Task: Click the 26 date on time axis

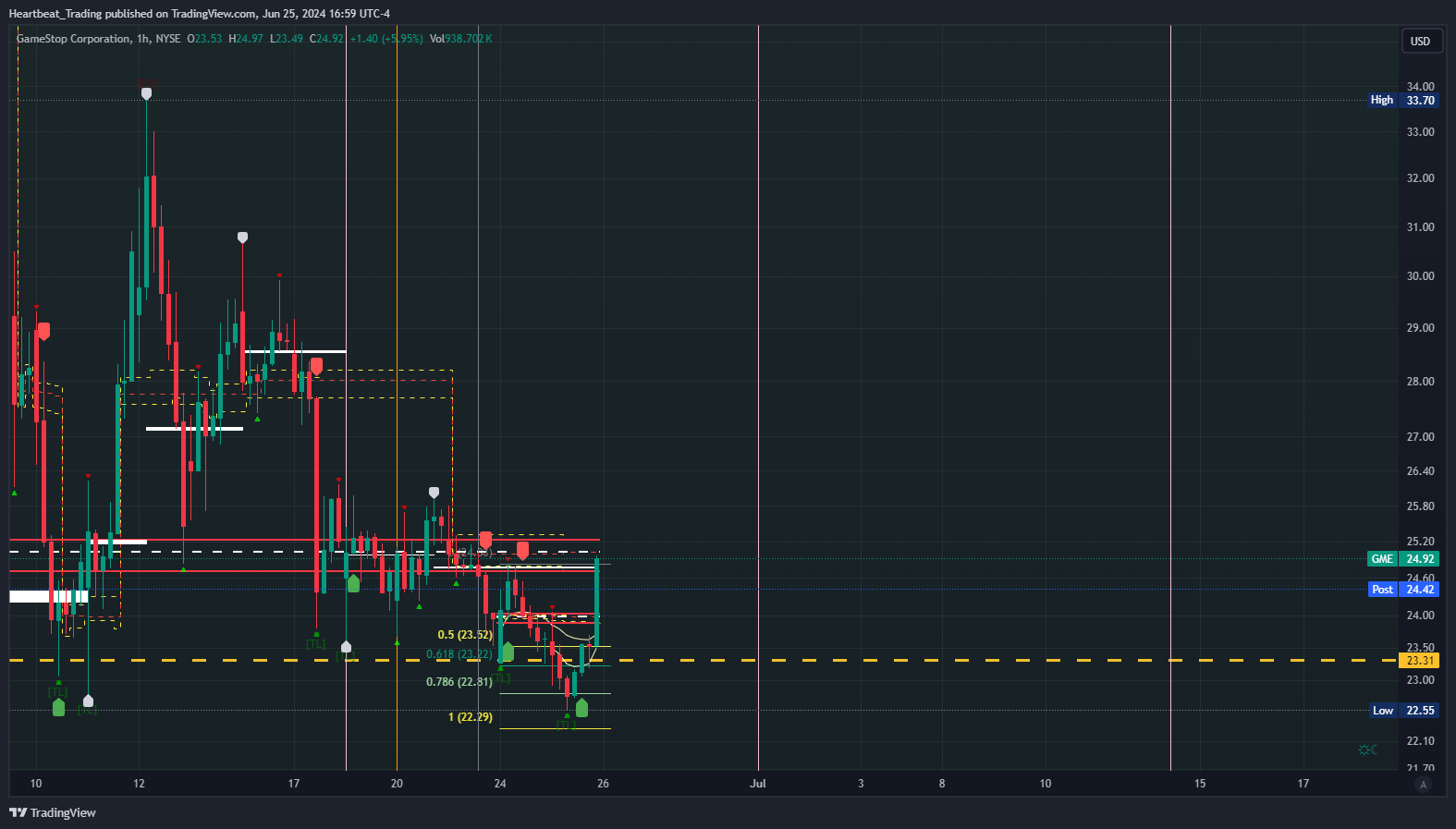Action: [x=603, y=784]
